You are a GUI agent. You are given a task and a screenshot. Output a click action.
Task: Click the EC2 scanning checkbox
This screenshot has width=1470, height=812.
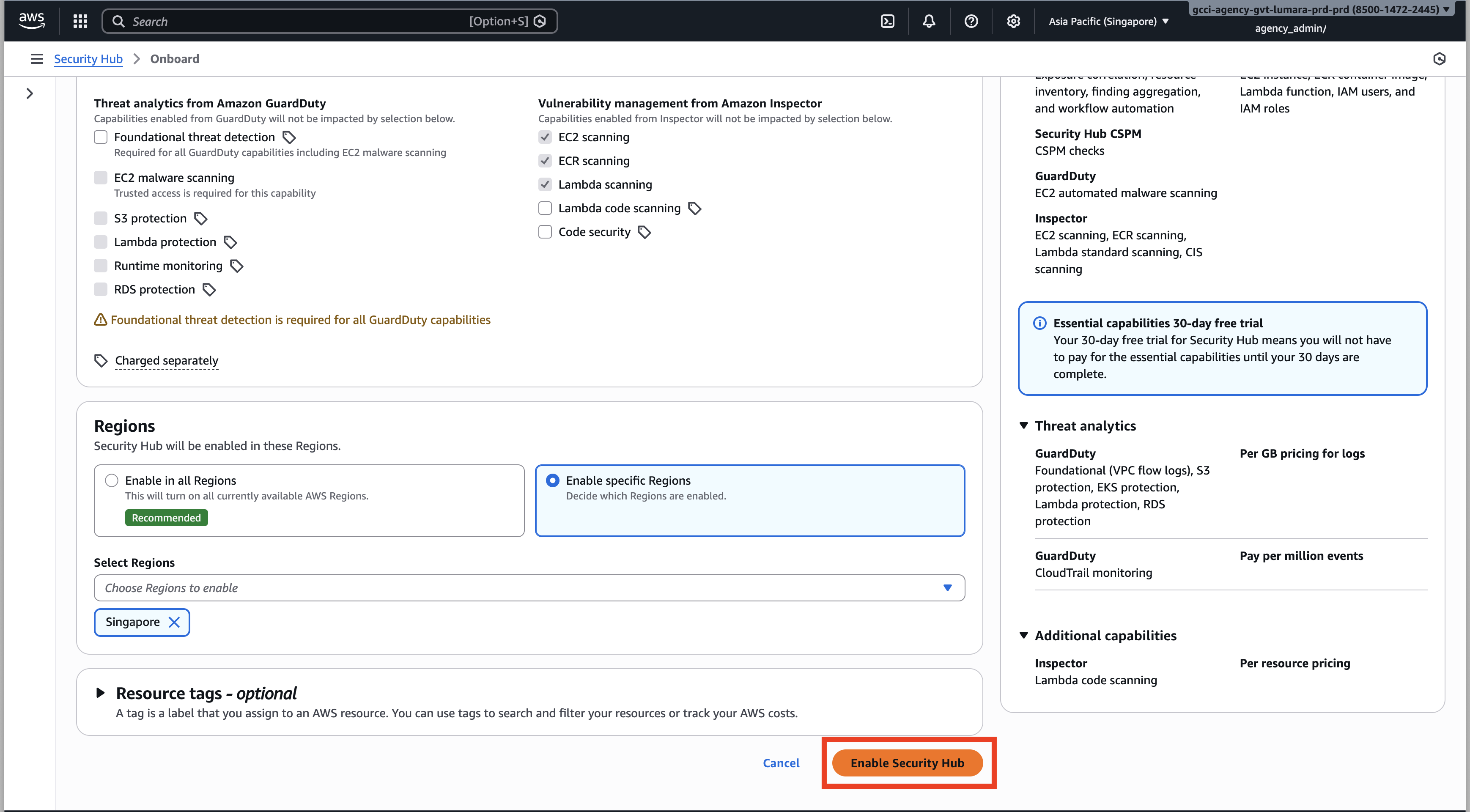click(545, 137)
